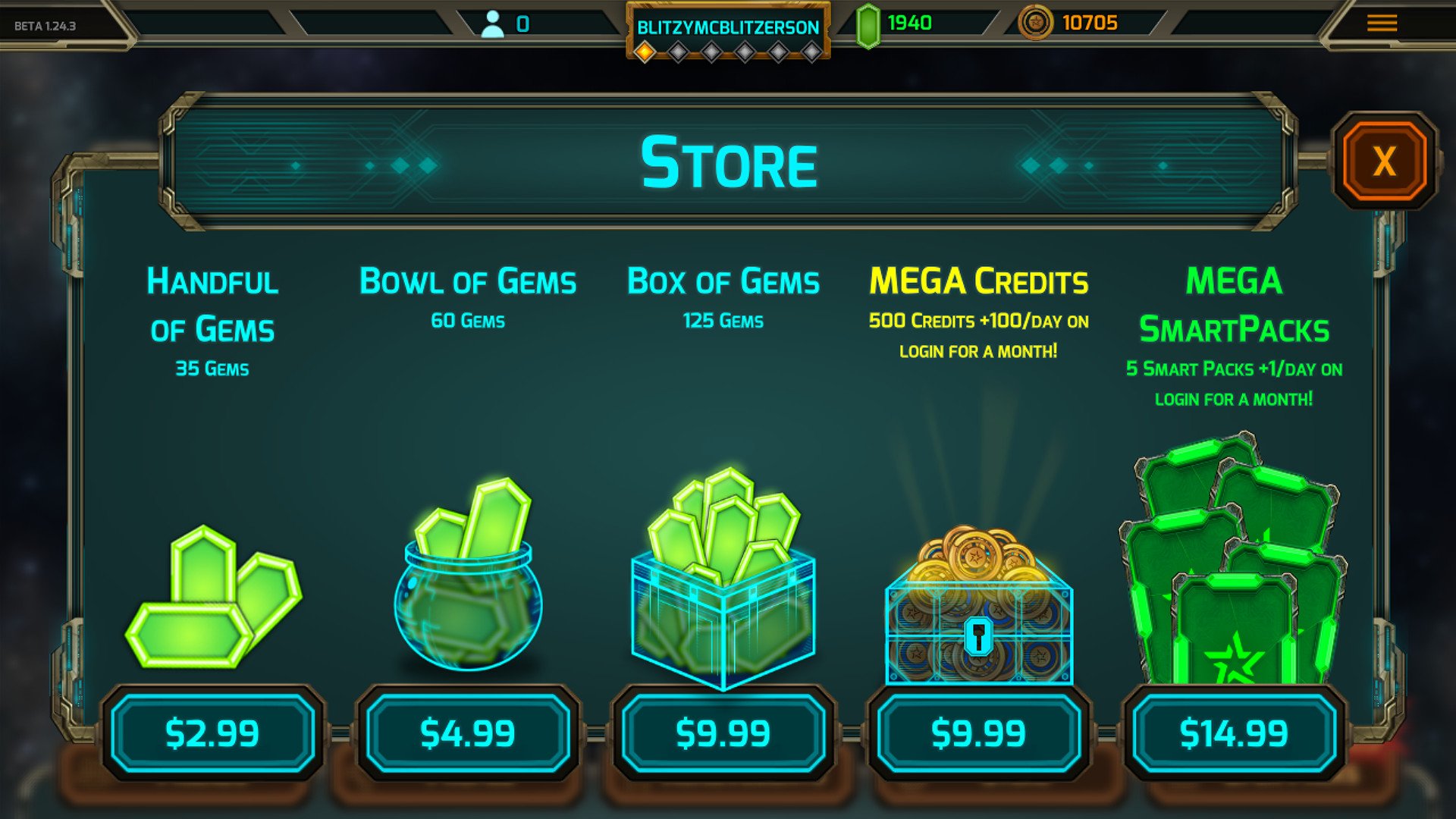
Task: Buy Box of Gems for $9.99
Action: 723,733
